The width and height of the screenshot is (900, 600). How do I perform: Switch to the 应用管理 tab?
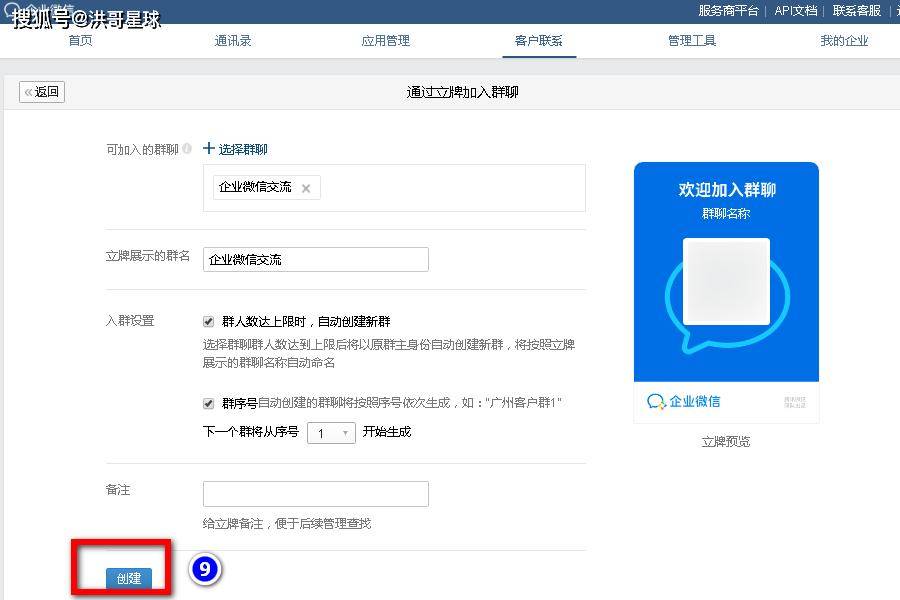pyautogui.click(x=386, y=41)
